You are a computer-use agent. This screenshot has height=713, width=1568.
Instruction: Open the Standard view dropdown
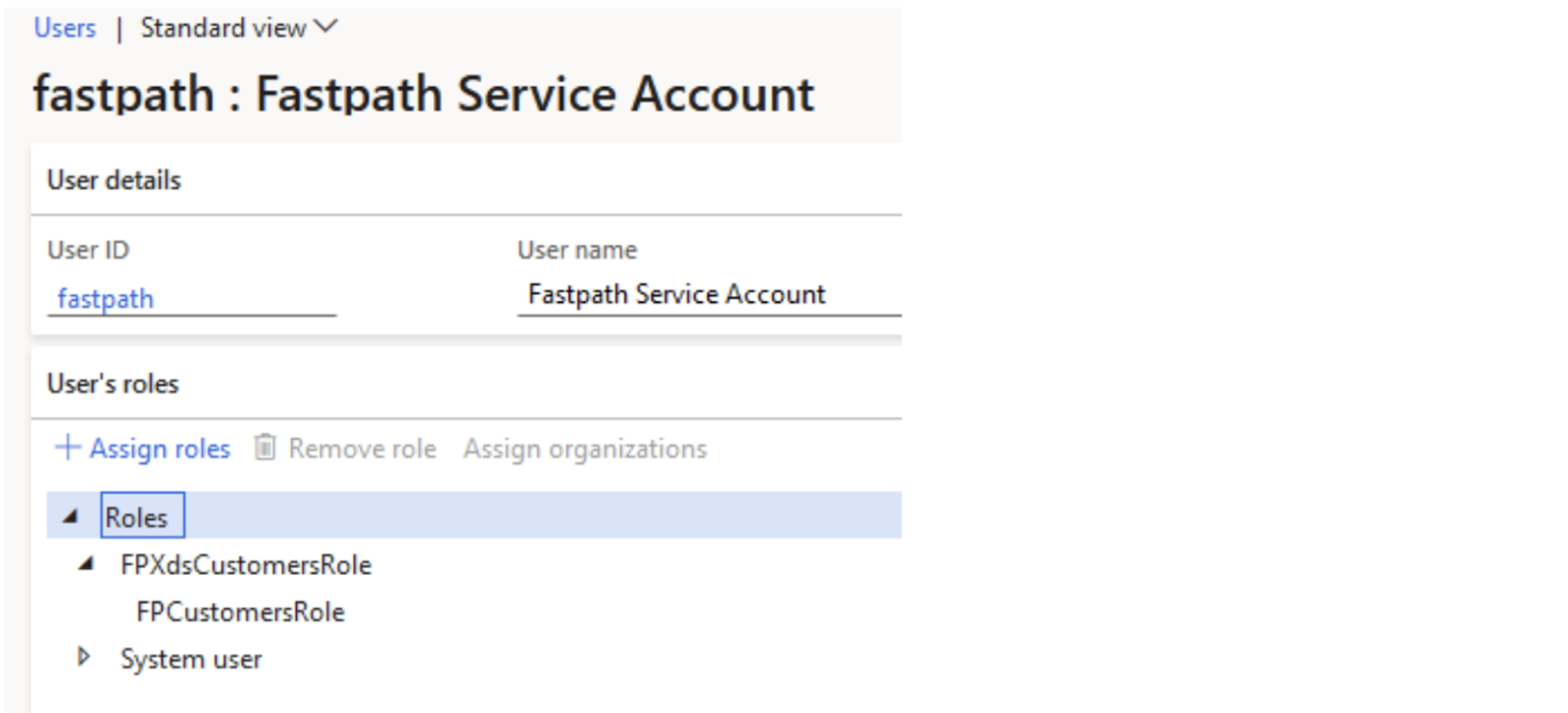(238, 28)
